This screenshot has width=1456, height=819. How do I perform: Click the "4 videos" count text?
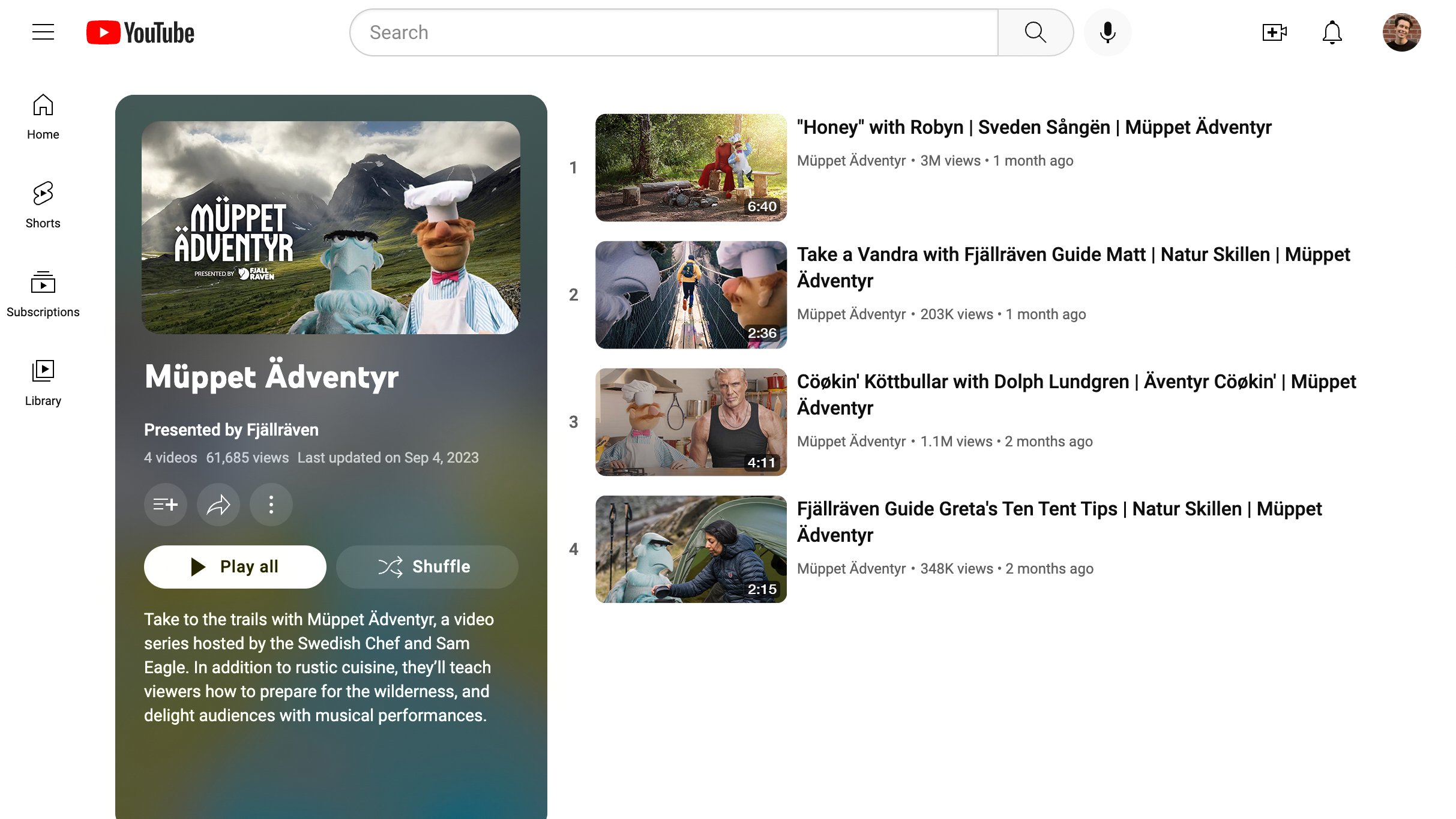[170, 458]
